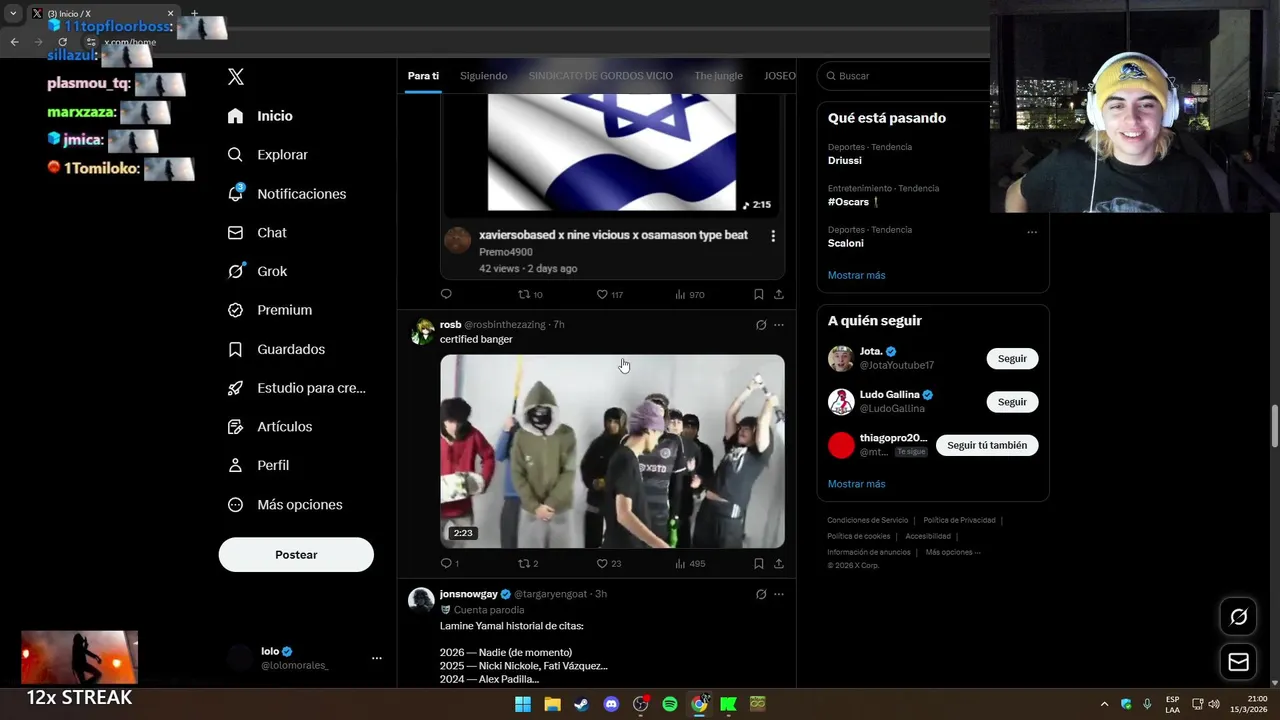1280x720 pixels.
Task: Open Windows Start menu
Action: coord(523,704)
